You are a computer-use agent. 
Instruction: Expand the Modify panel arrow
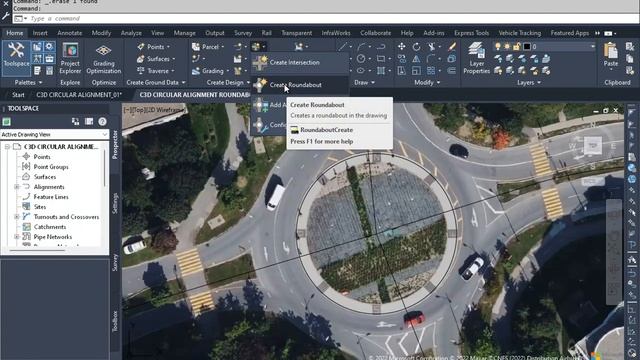(x=438, y=83)
